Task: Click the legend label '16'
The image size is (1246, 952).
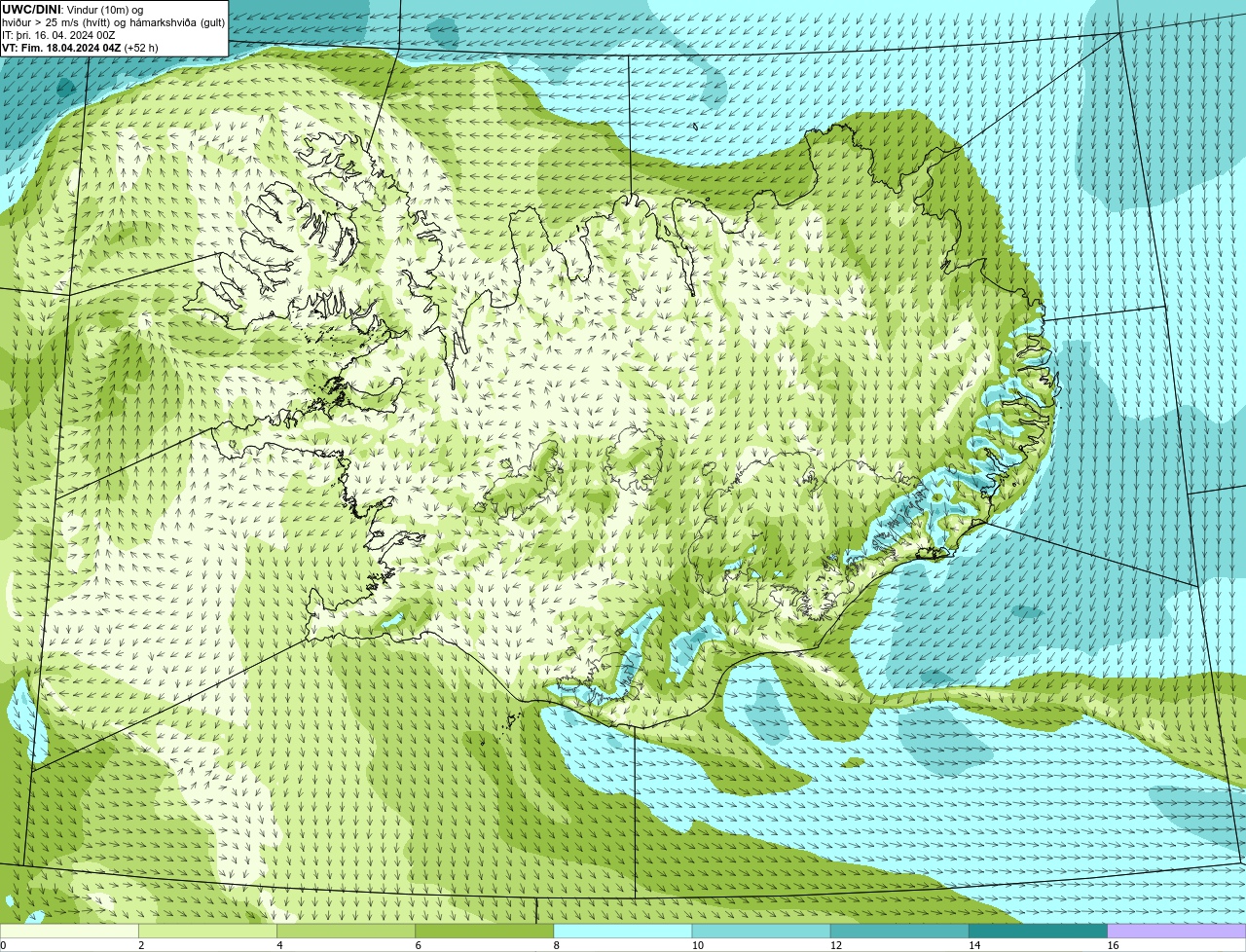Action: point(1113,945)
